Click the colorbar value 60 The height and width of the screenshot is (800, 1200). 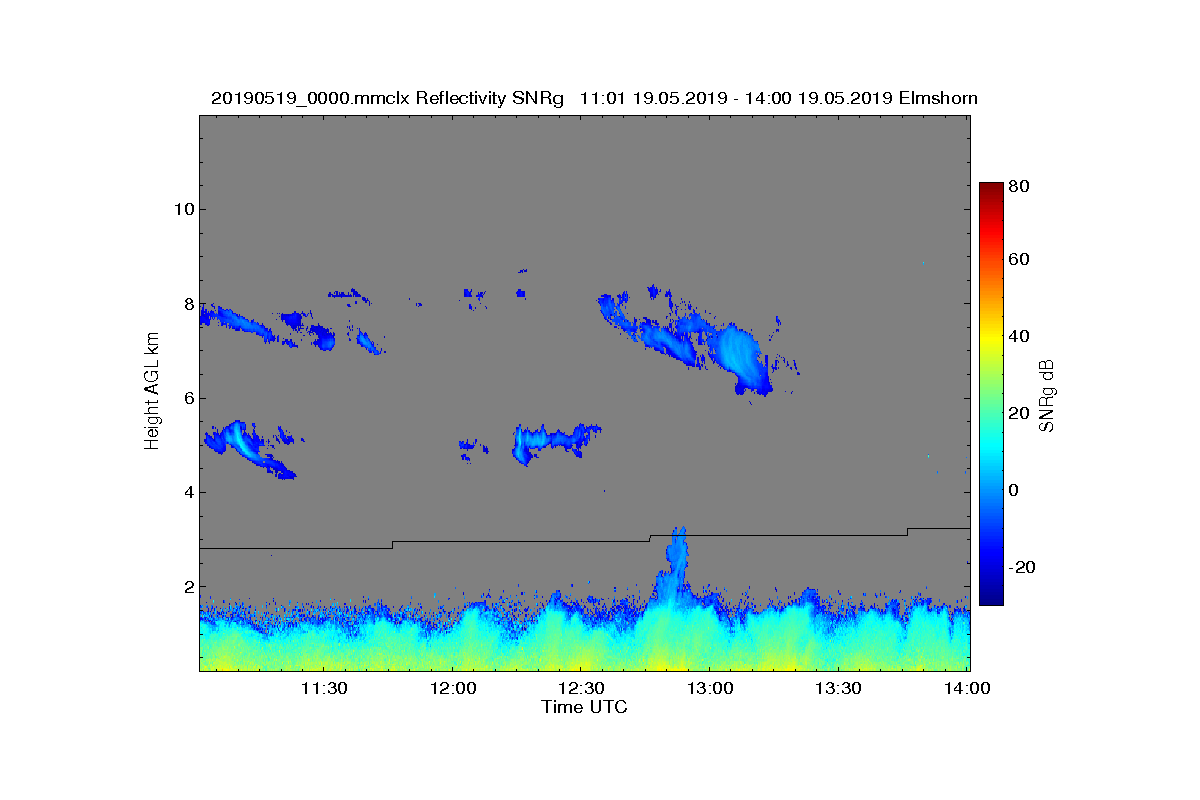pos(1021,260)
